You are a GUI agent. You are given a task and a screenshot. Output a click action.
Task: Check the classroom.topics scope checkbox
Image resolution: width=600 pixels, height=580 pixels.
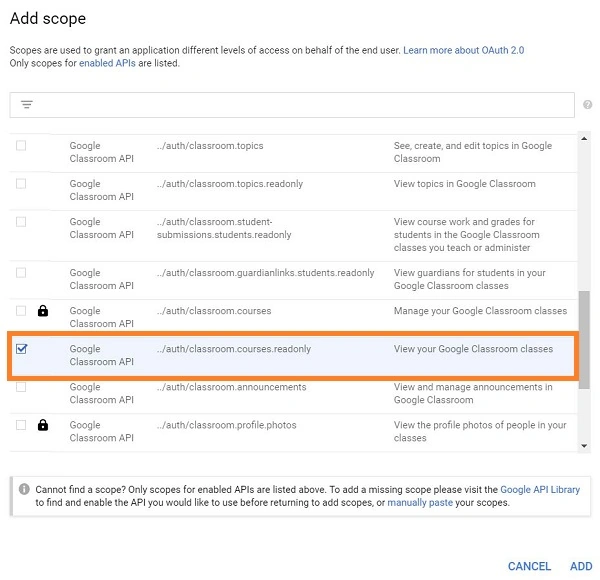(x=21, y=145)
